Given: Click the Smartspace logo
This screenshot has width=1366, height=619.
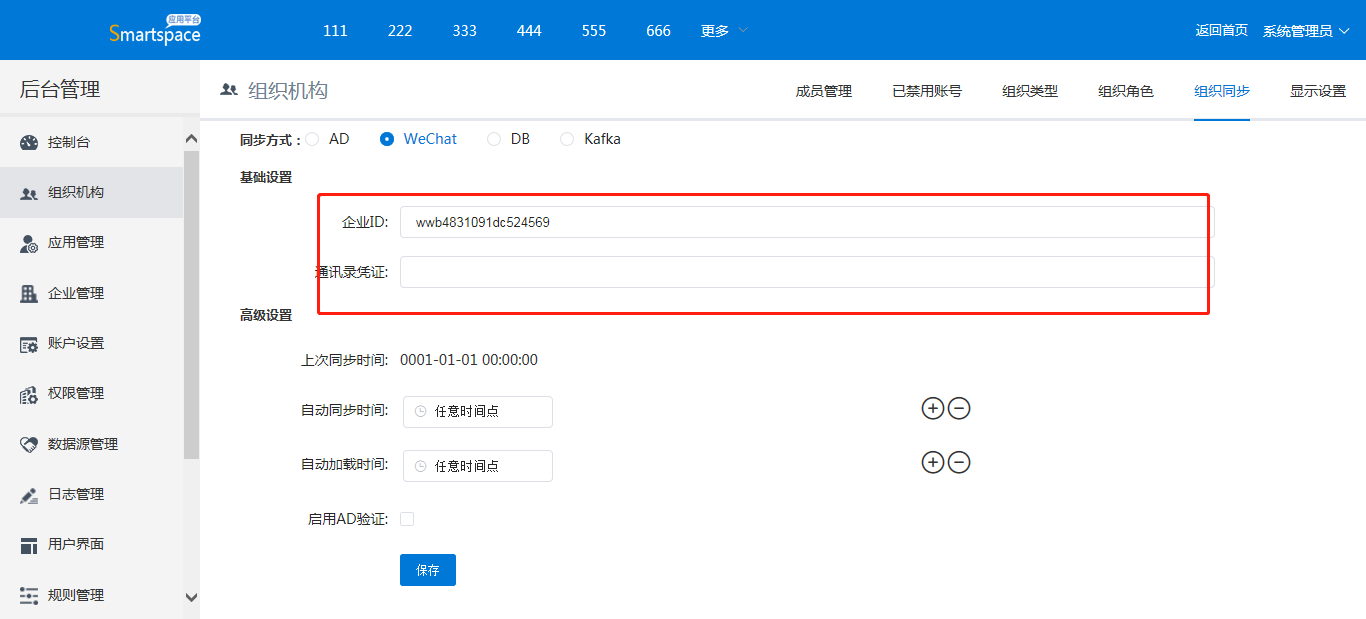Looking at the screenshot, I should click(154, 30).
